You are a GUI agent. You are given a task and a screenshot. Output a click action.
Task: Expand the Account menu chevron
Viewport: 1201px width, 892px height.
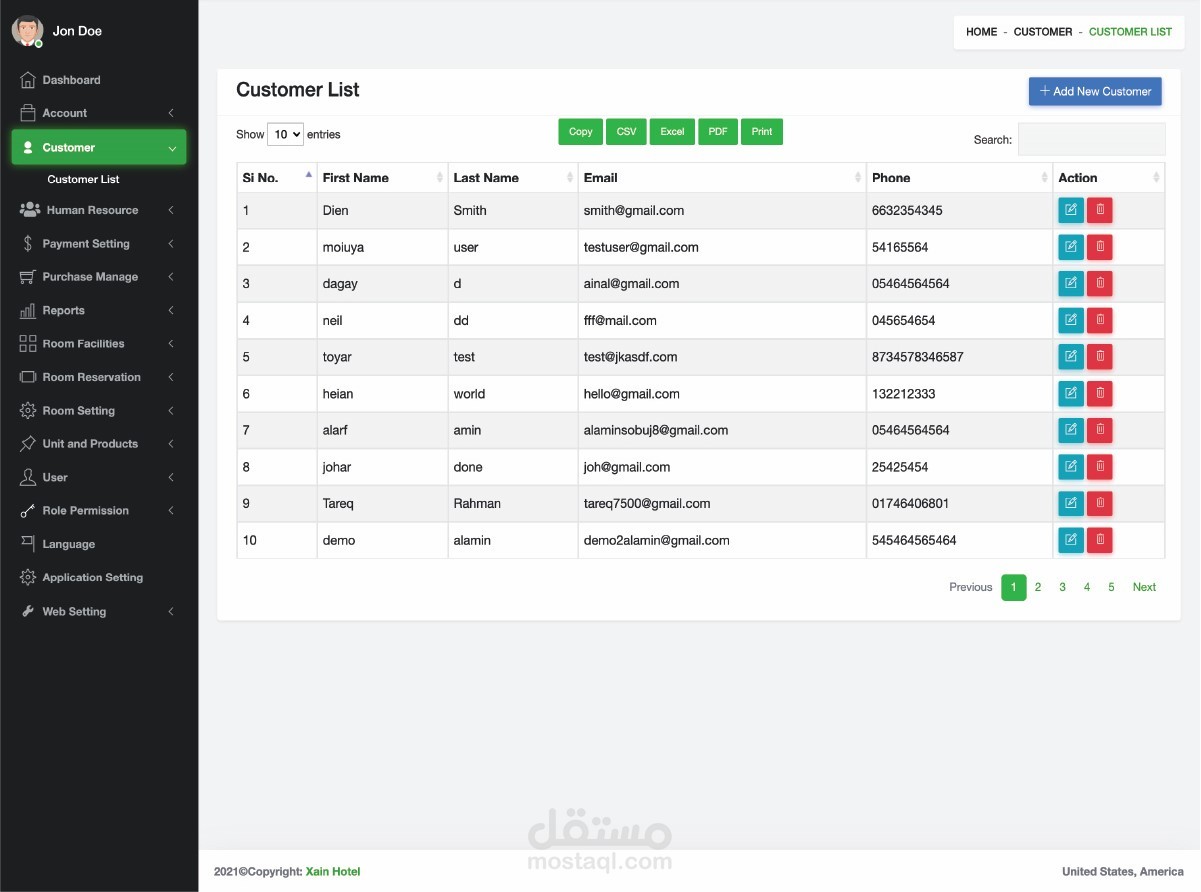click(x=171, y=113)
